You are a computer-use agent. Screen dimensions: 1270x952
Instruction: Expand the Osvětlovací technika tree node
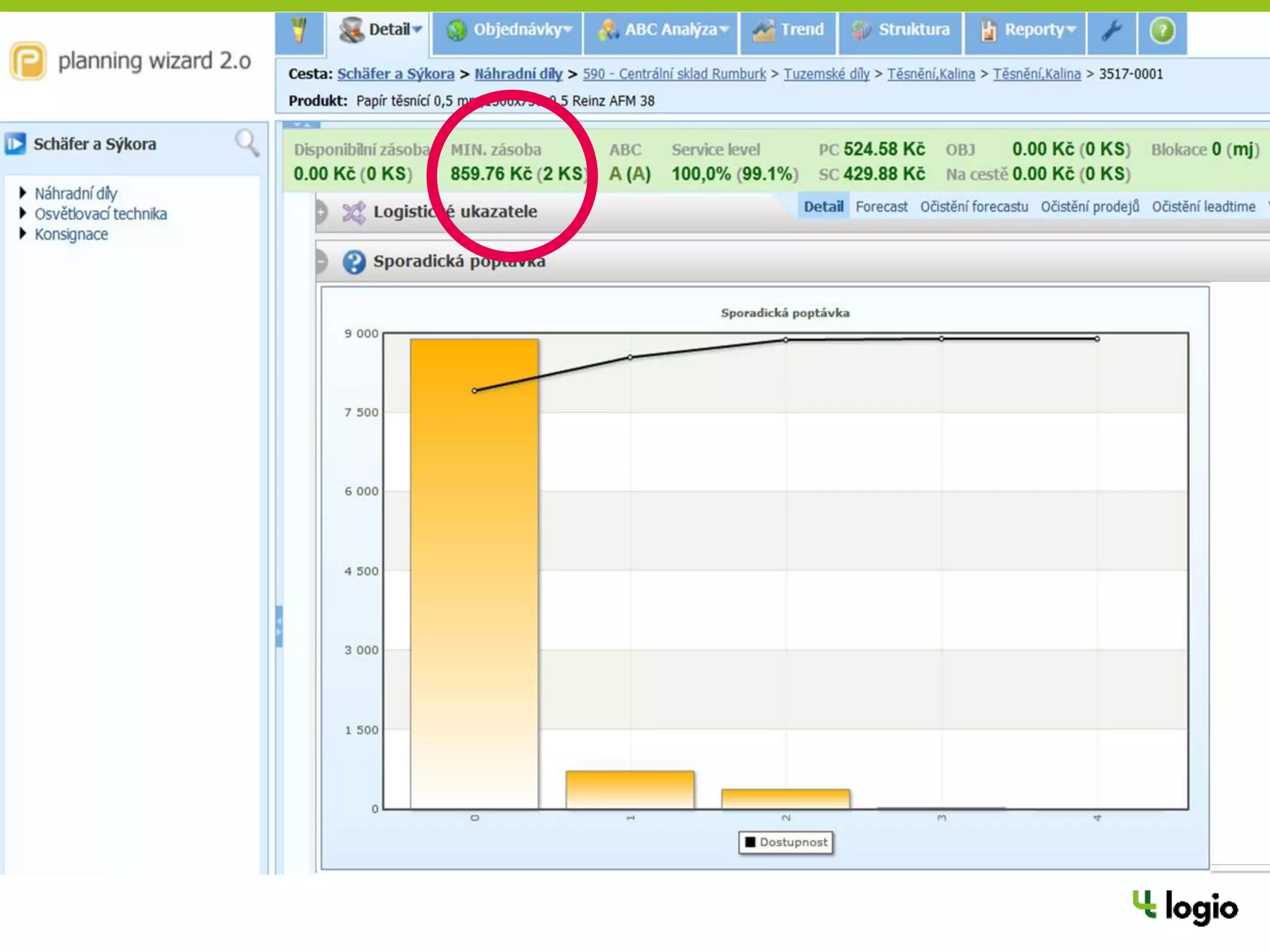point(23,213)
